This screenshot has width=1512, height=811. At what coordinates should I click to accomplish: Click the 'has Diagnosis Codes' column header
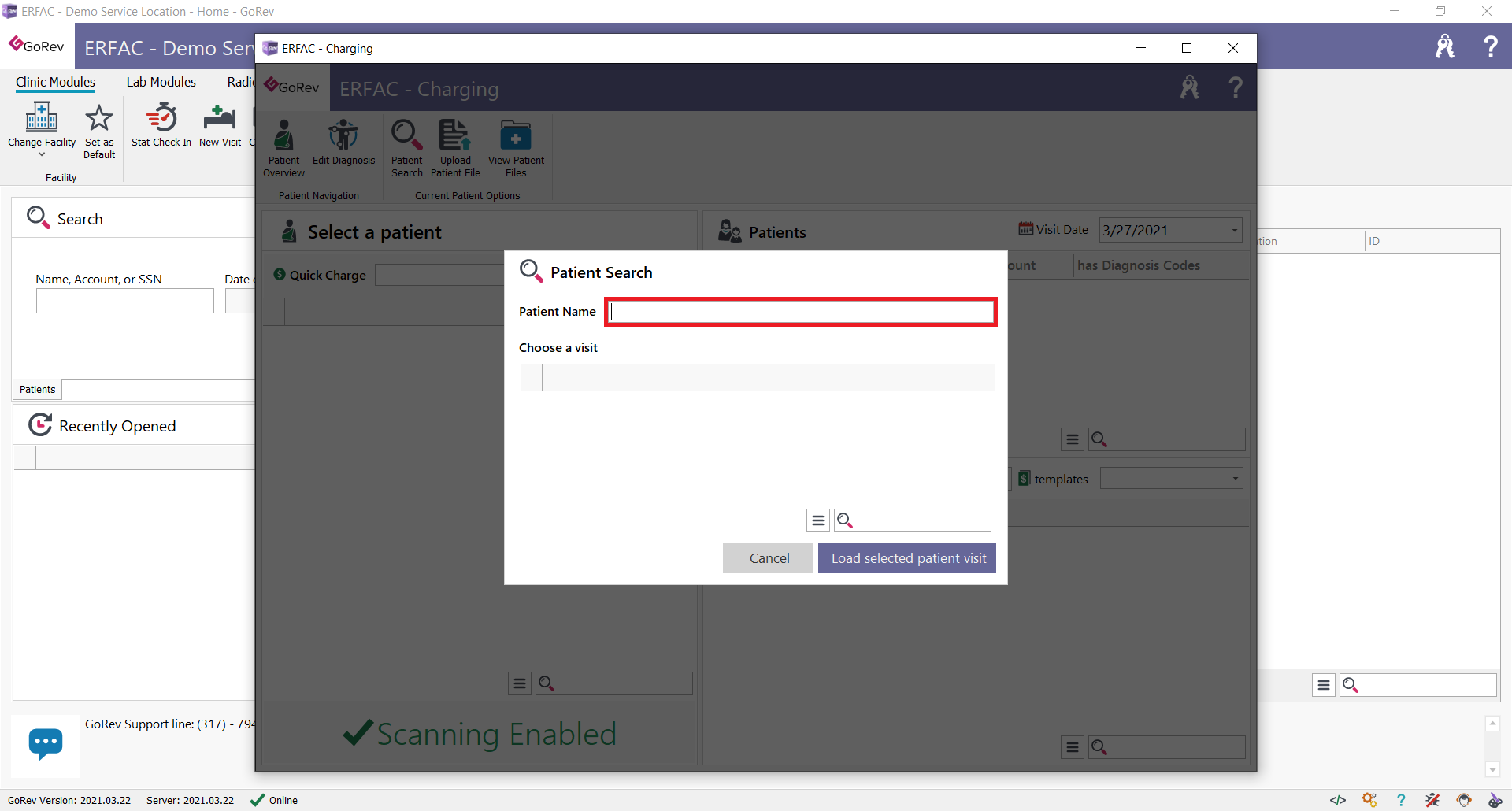click(1139, 266)
